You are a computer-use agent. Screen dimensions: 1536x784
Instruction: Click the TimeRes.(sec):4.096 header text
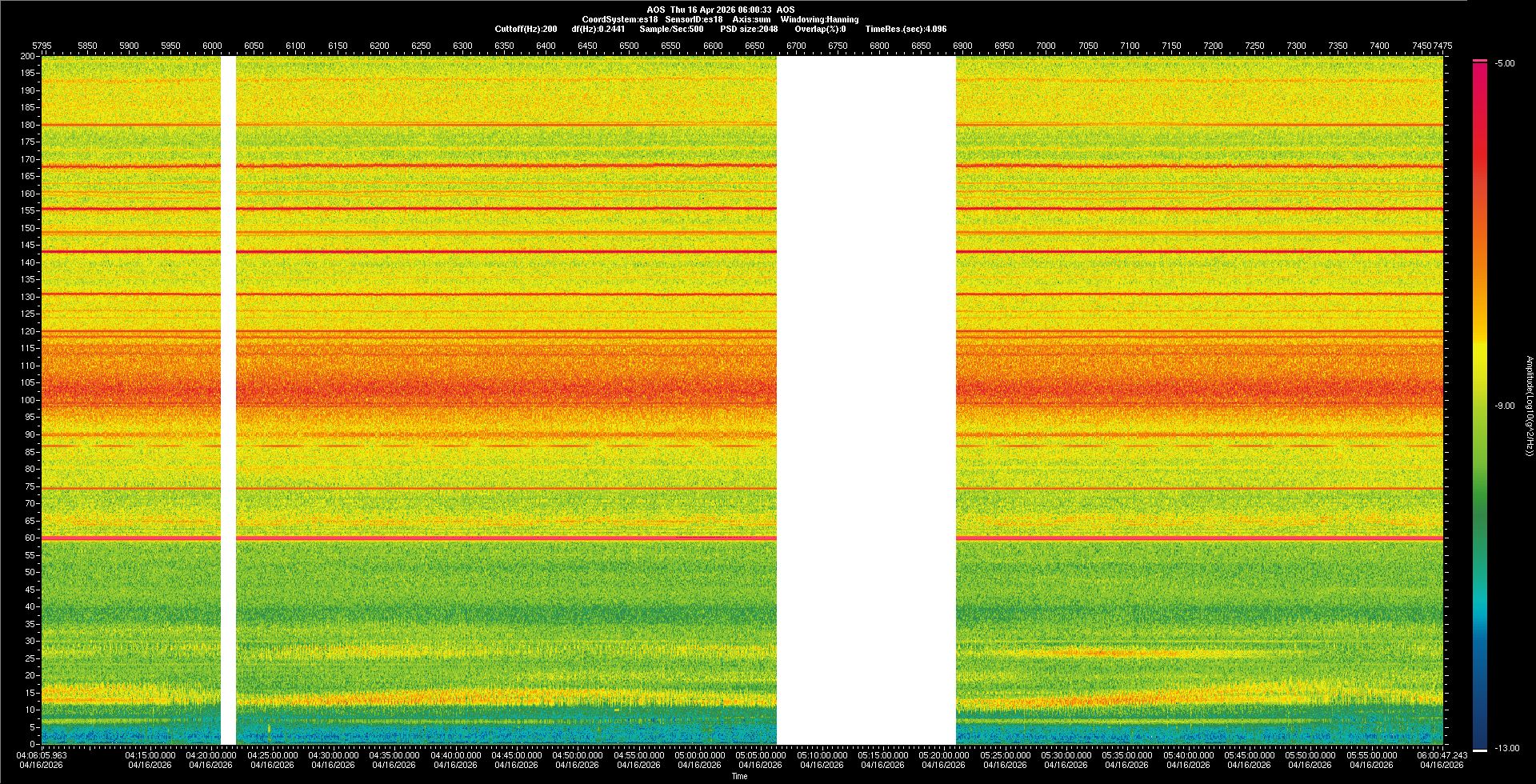click(x=906, y=30)
